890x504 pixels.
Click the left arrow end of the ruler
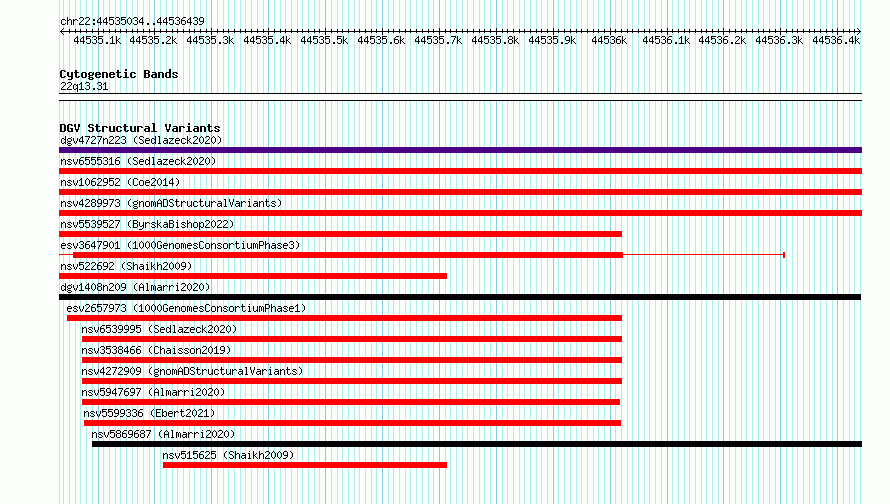(62, 31)
